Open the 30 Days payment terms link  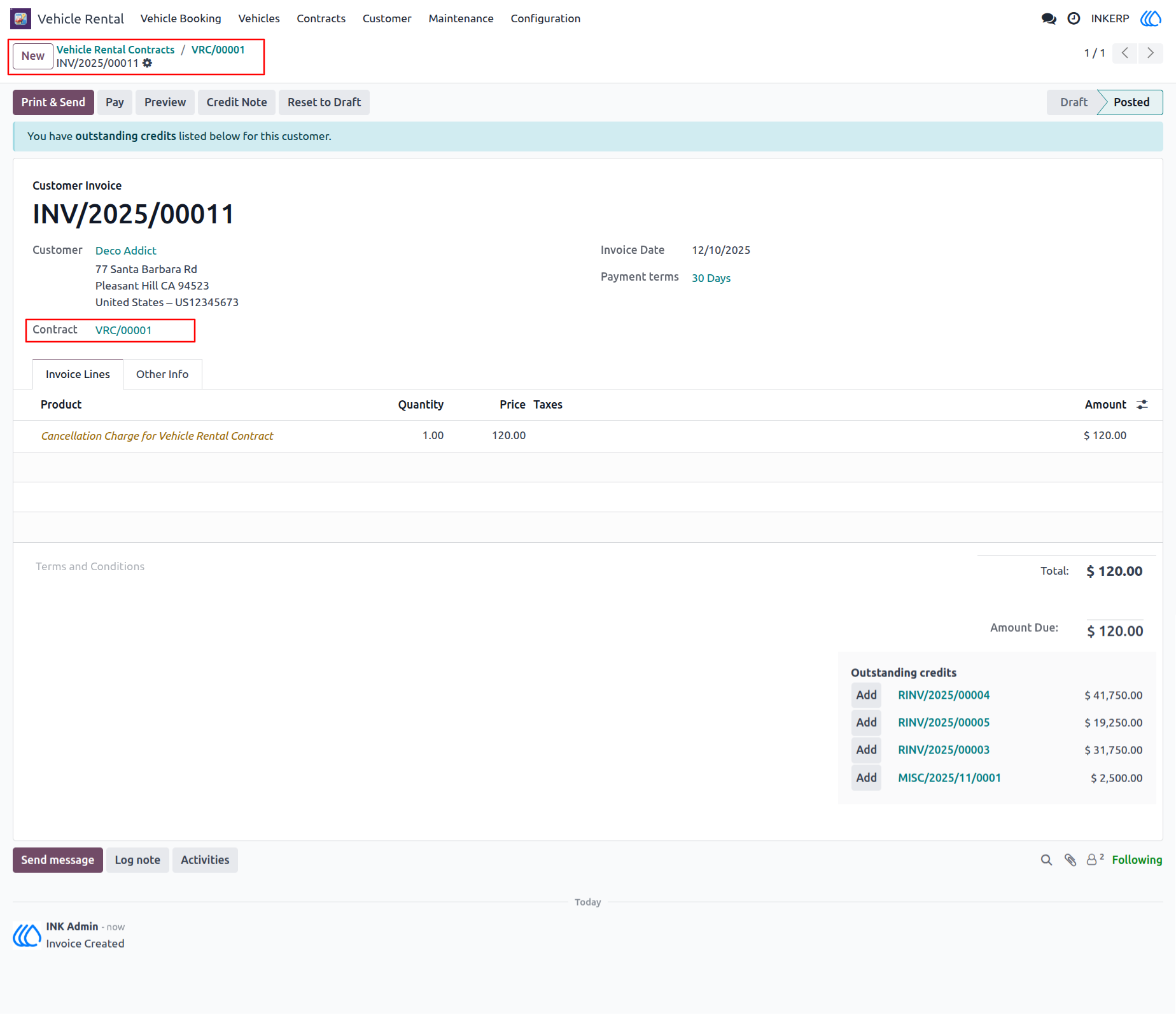(711, 278)
